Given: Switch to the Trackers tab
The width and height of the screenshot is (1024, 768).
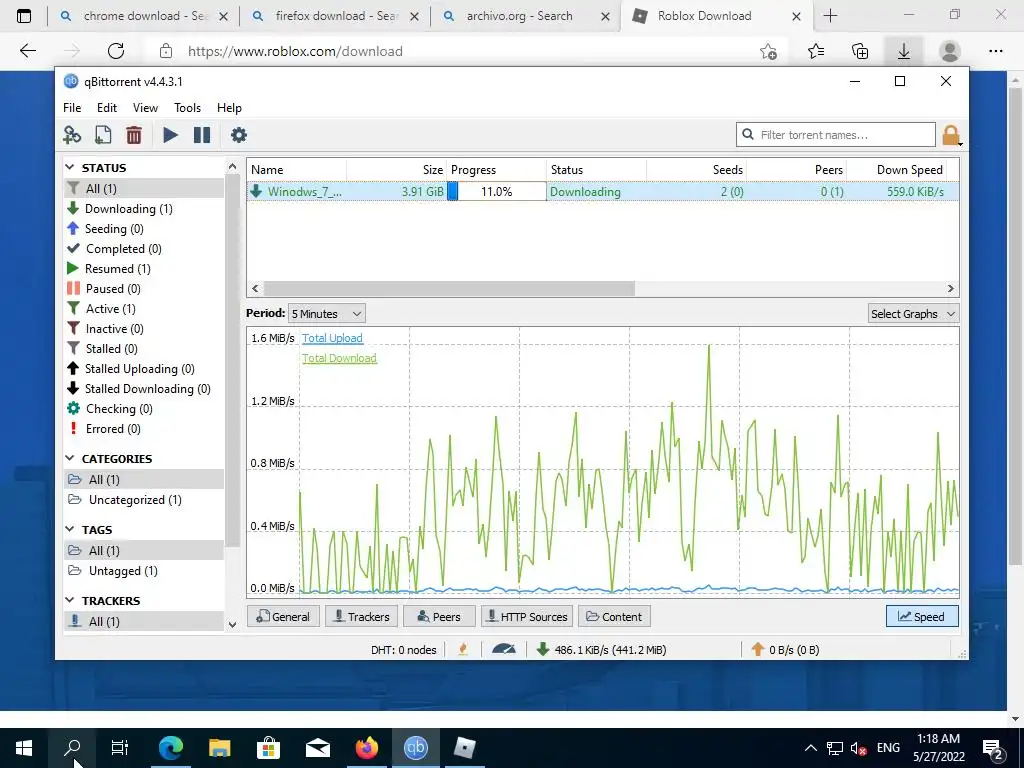Looking at the screenshot, I should (x=361, y=616).
